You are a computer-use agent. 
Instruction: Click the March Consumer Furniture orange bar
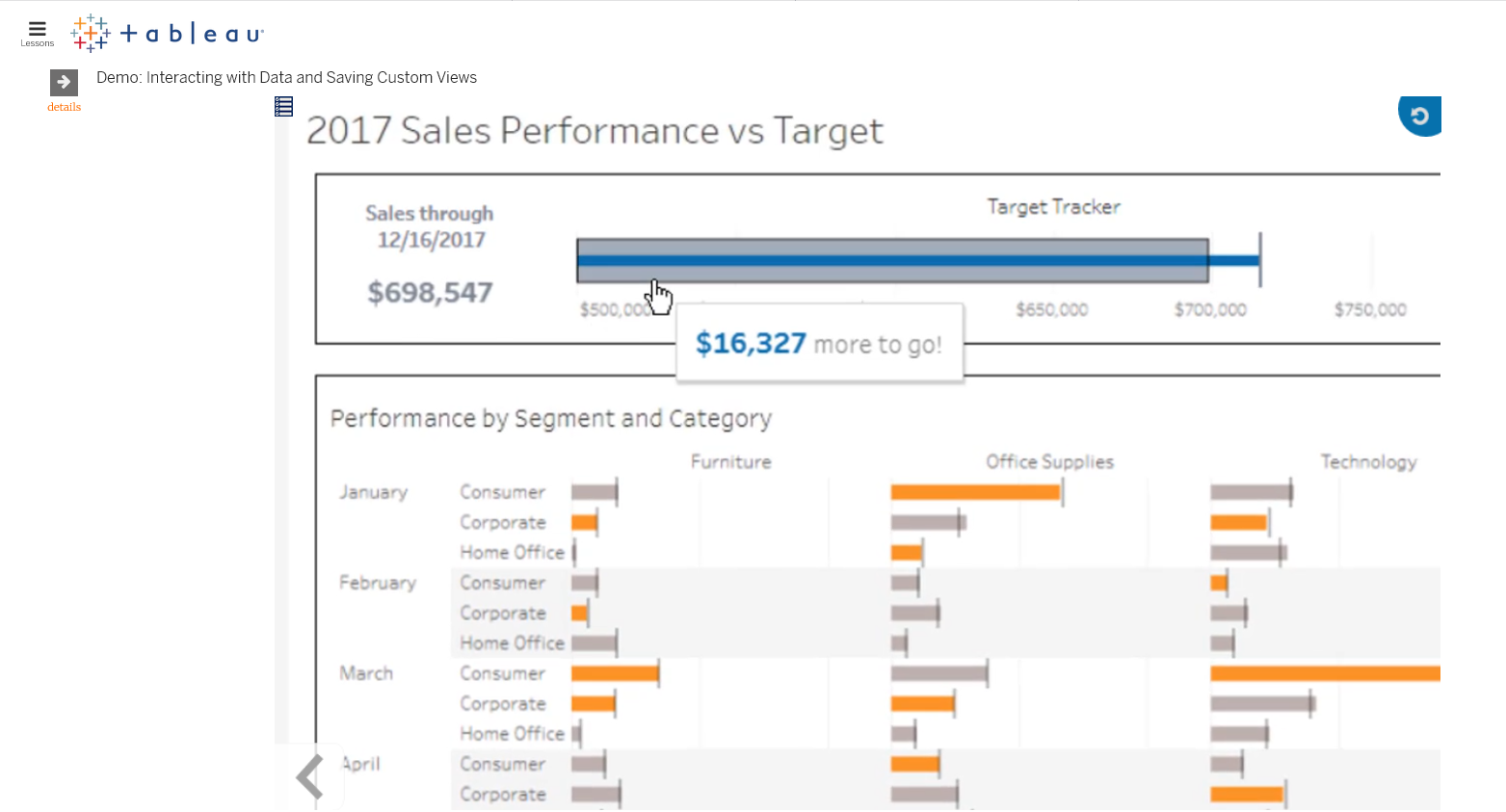615,673
